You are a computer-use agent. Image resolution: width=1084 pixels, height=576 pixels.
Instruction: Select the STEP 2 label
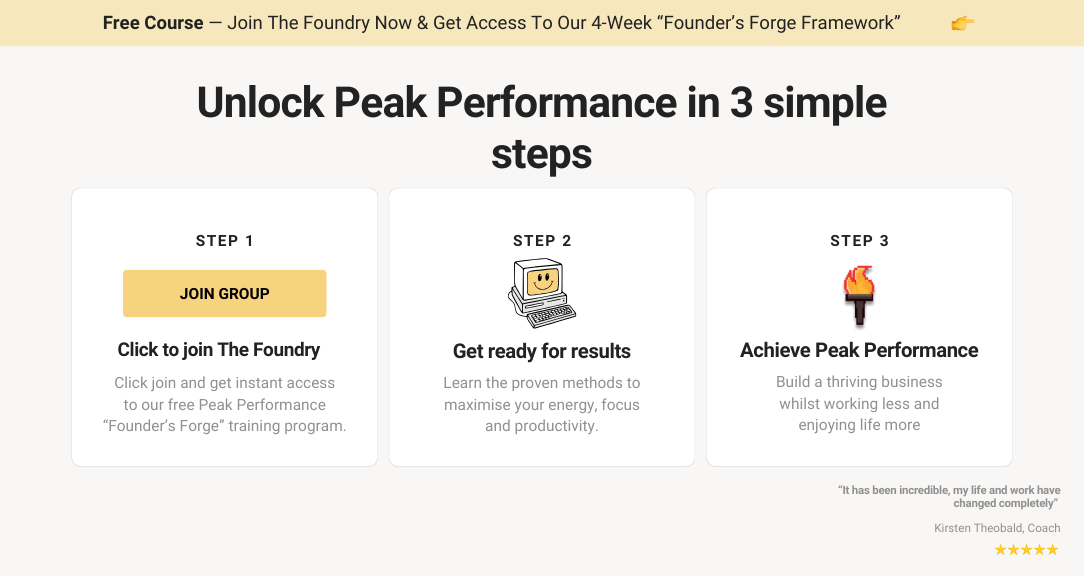[542, 241]
